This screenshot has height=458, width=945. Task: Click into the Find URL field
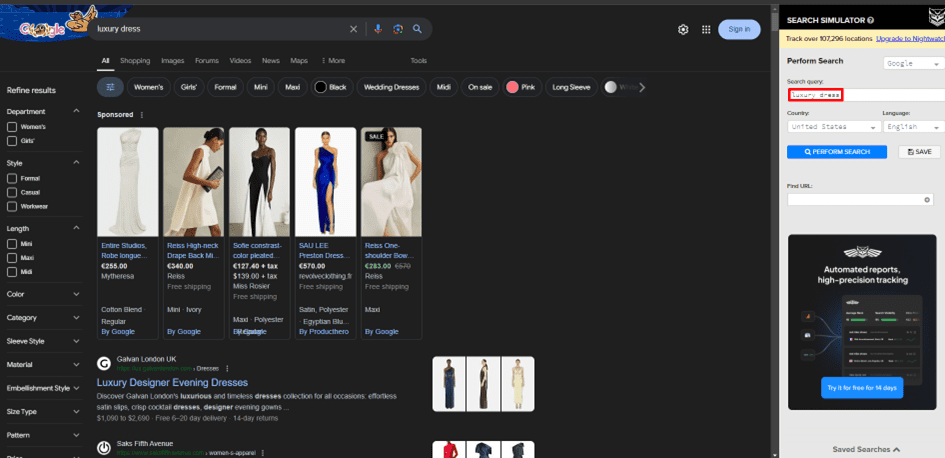point(862,199)
